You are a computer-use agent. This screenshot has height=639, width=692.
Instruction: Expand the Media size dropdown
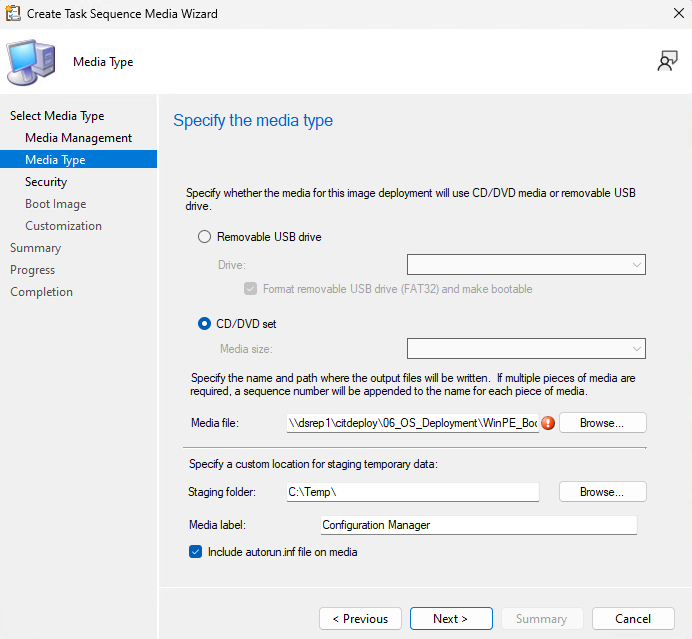(526, 348)
